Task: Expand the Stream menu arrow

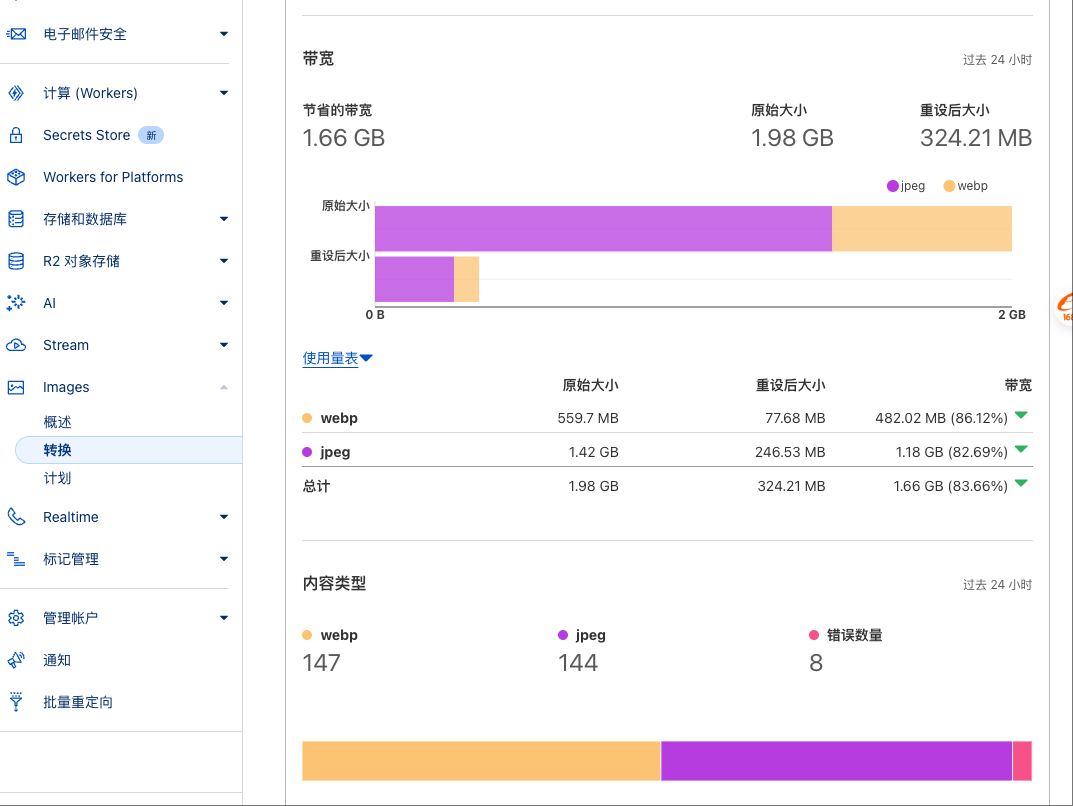Action: point(224,345)
